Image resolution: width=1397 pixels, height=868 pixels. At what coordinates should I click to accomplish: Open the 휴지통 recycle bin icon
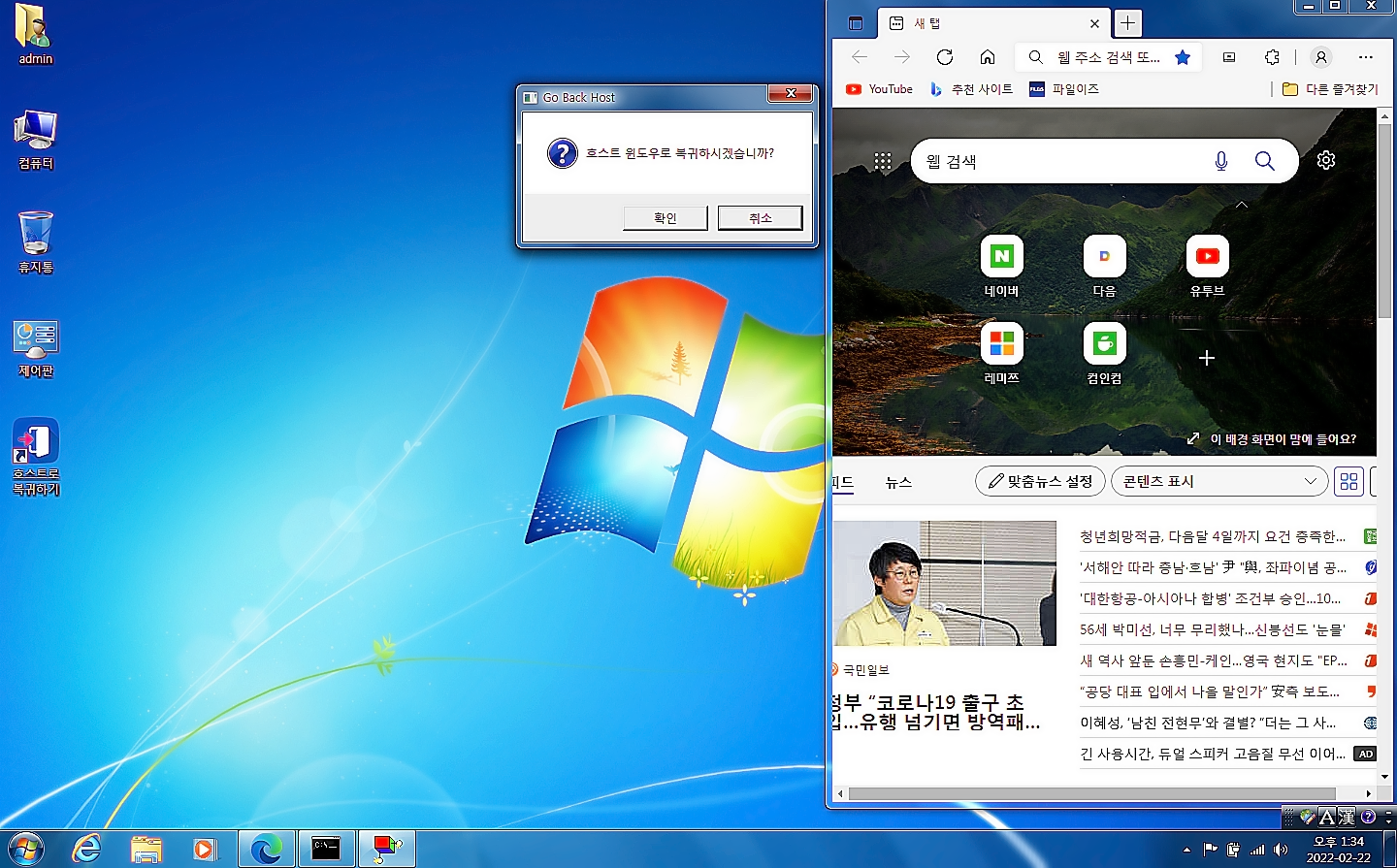pyautogui.click(x=35, y=242)
